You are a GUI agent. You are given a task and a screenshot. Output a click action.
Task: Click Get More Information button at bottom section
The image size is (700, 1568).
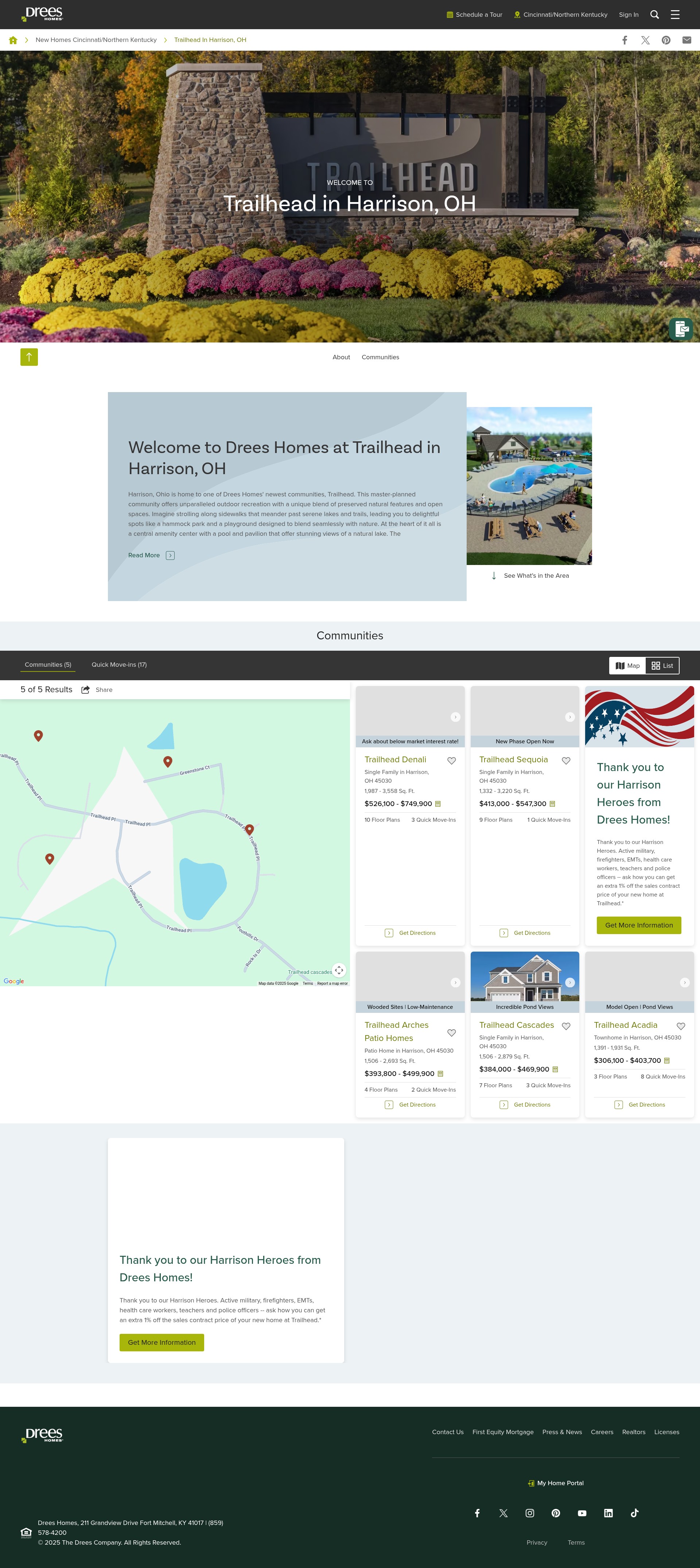point(161,1342)
